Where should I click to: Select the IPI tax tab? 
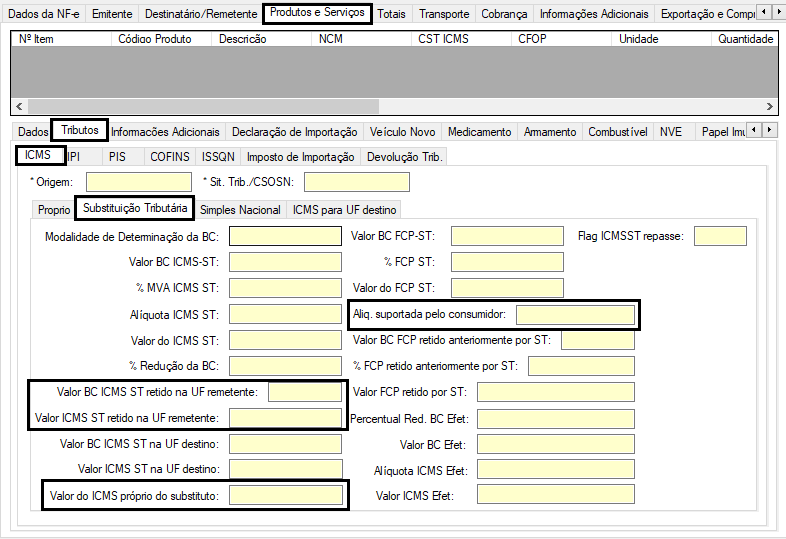[73, 157]
